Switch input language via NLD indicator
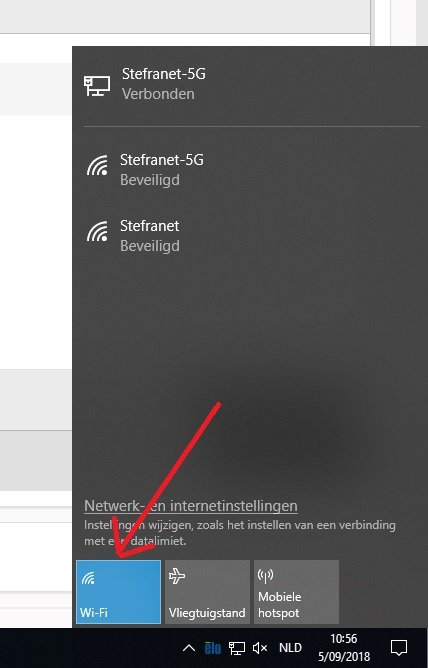Screen dimensions: 428x668 (x=290, y=648)
